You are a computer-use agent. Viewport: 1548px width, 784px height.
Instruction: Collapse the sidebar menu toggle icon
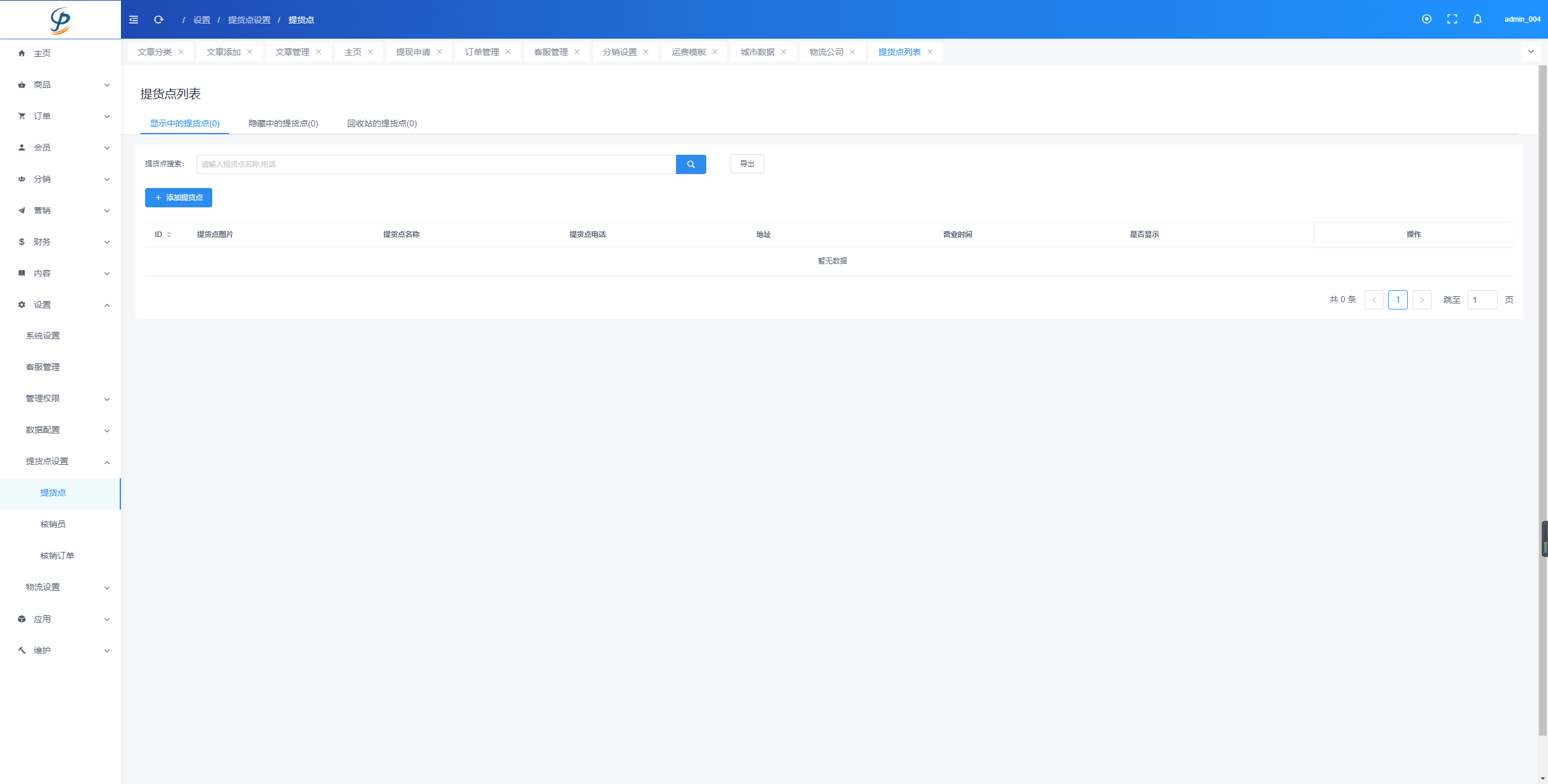point(134,20)
